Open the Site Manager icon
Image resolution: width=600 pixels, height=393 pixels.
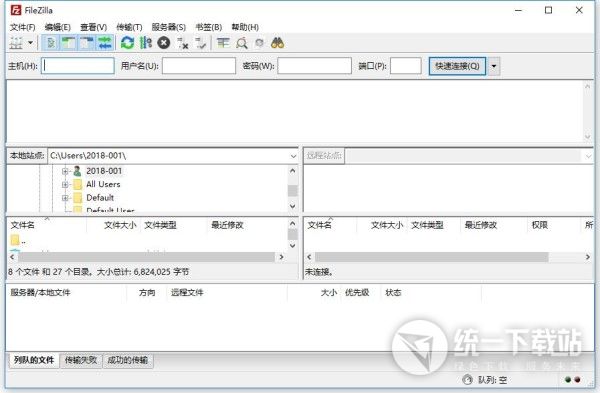[x=16, y=43]
